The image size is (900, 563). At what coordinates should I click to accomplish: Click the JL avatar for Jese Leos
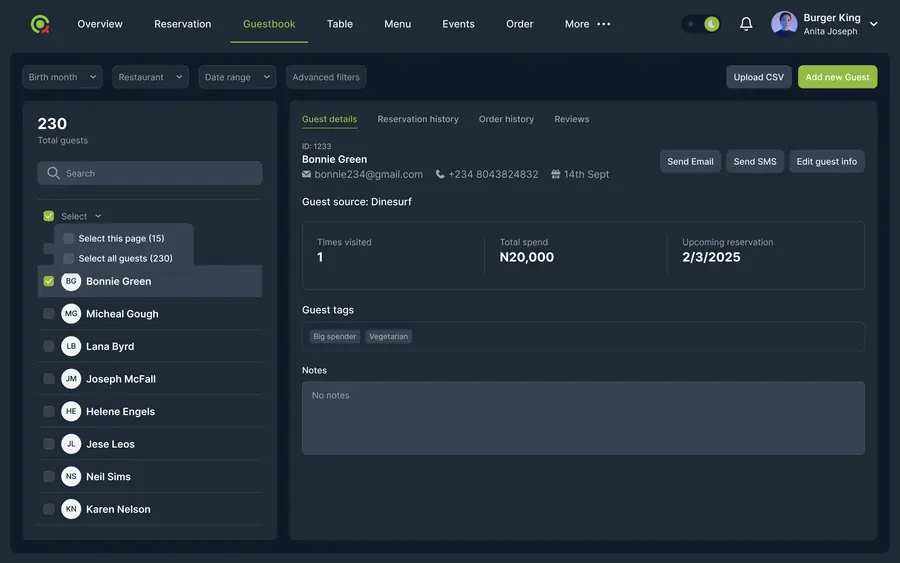pos(71,444)
